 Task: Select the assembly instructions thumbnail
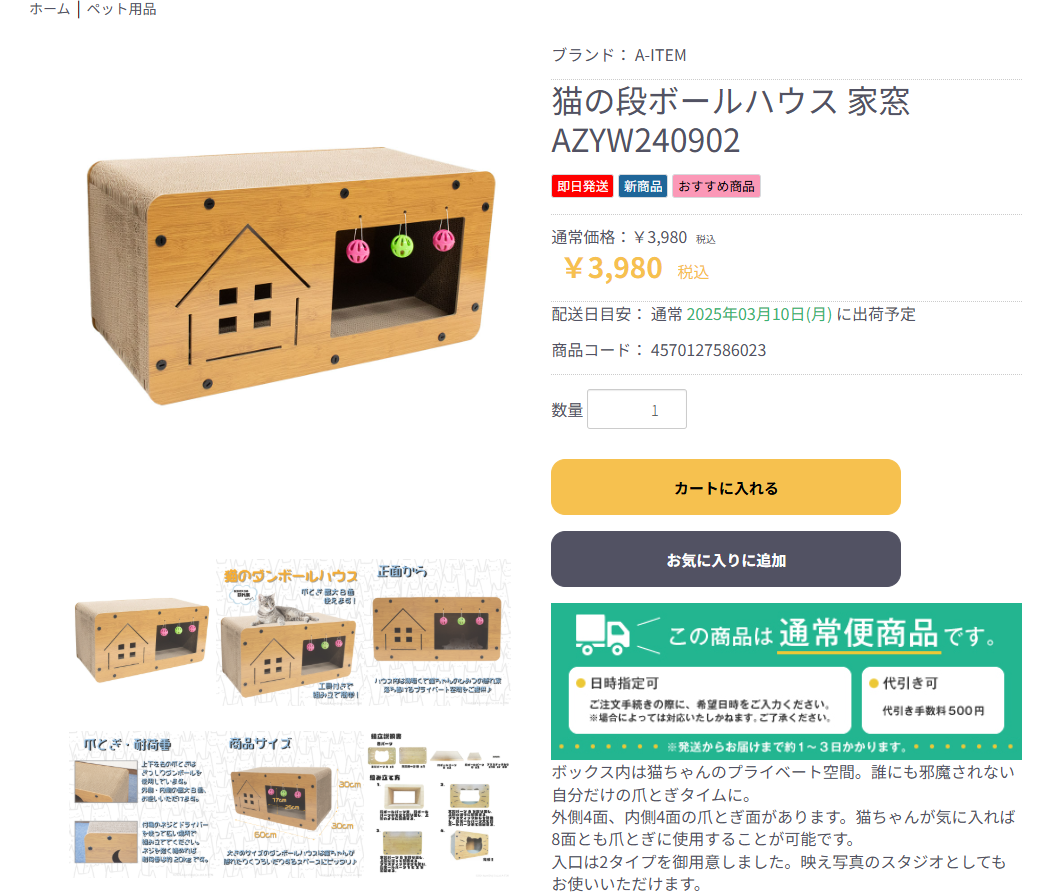[438, 804]
